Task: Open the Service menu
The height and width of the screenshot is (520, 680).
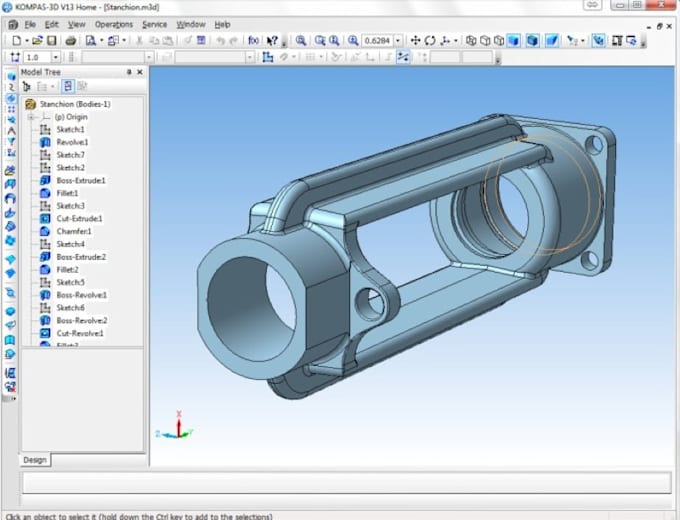Action: 154,25
